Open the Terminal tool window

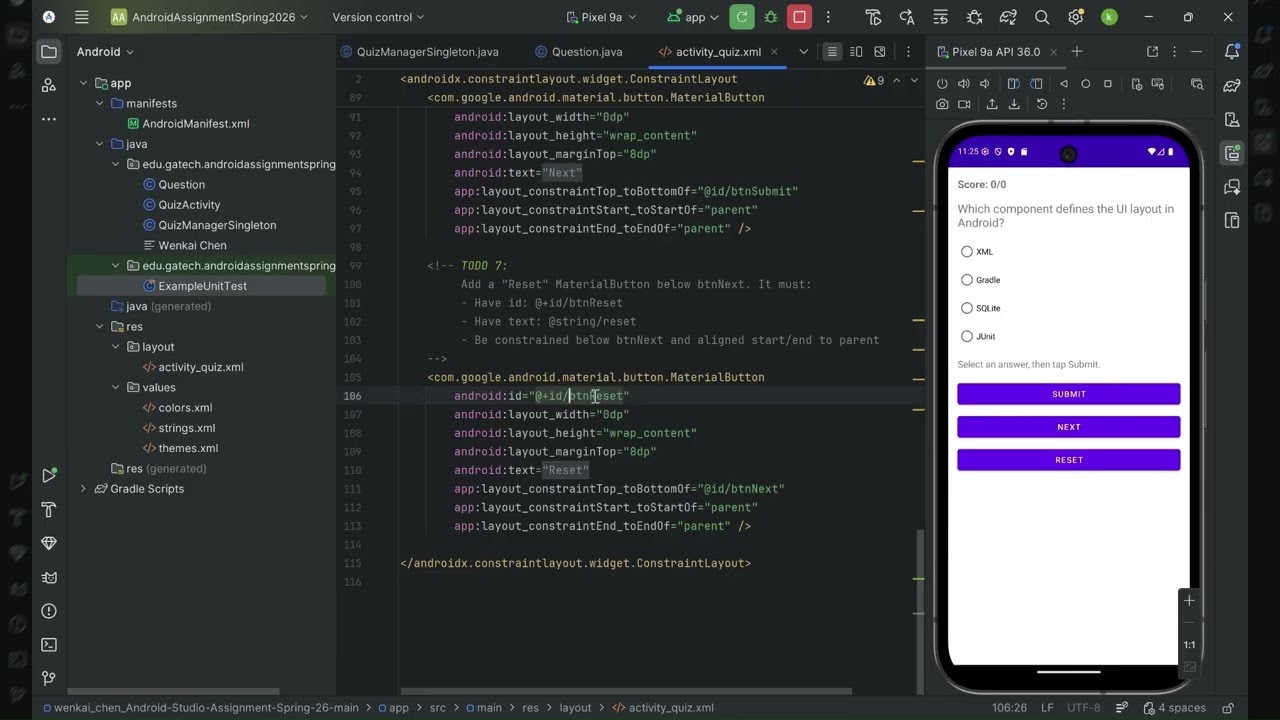[x=48, y=645]
